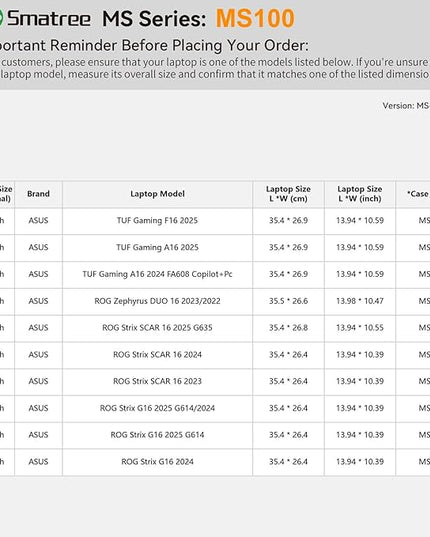Select the ROG Strix G16 2024 cell
The height and width of the screenshot is (537, 430).
[x=157, y=462]
